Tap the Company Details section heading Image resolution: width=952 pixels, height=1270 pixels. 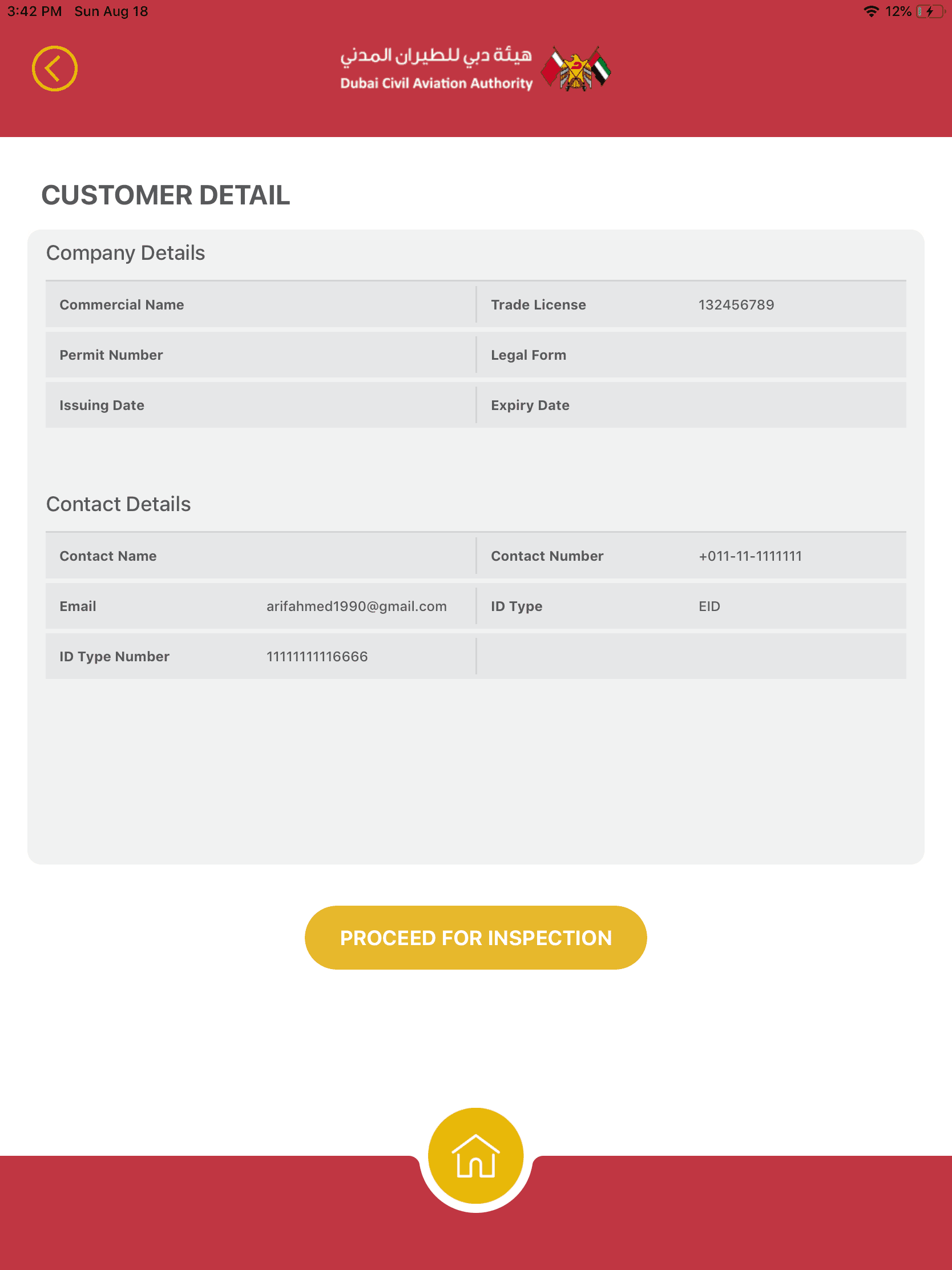126,253
